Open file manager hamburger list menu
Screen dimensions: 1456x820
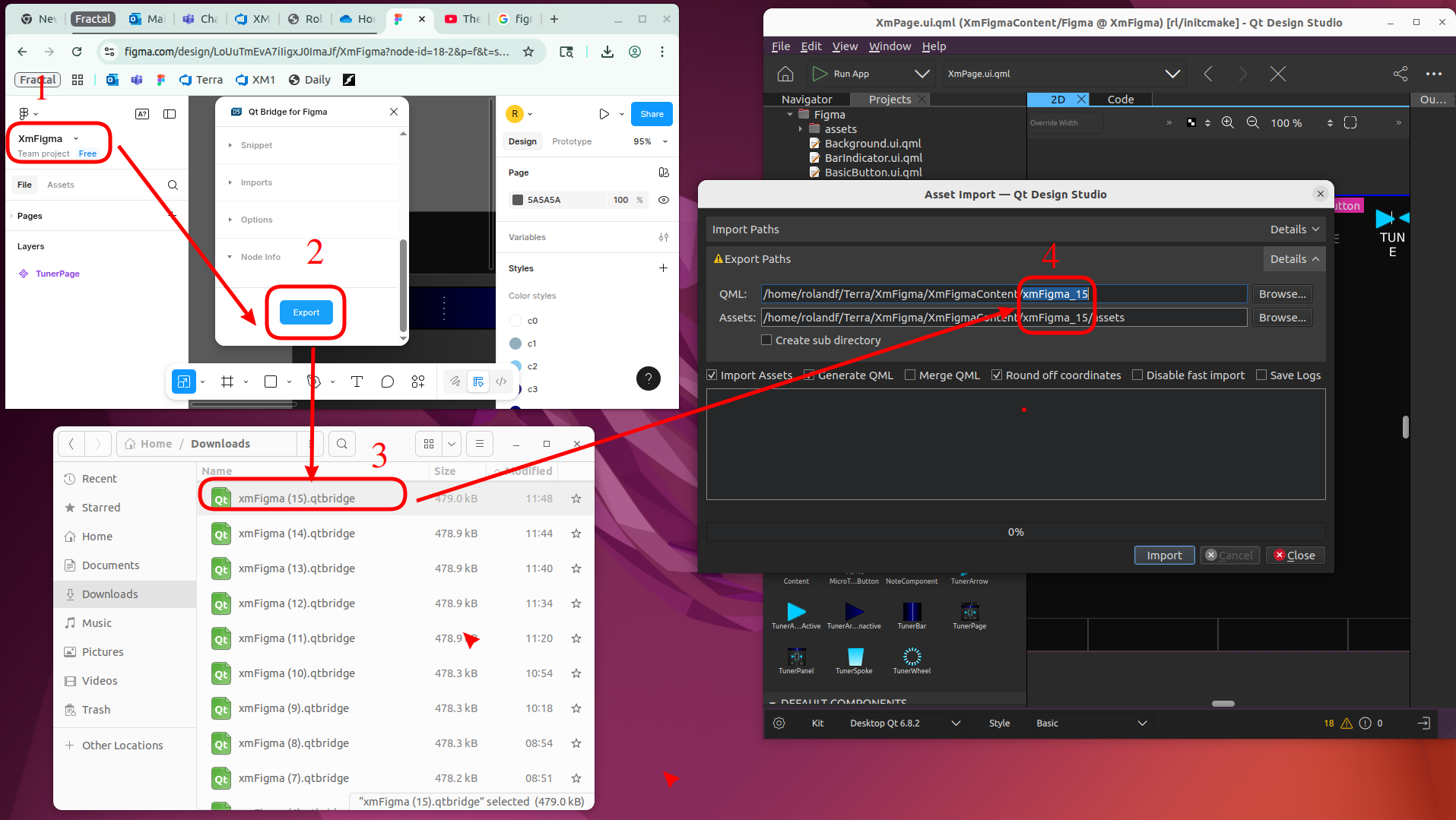tap(480, 444)
